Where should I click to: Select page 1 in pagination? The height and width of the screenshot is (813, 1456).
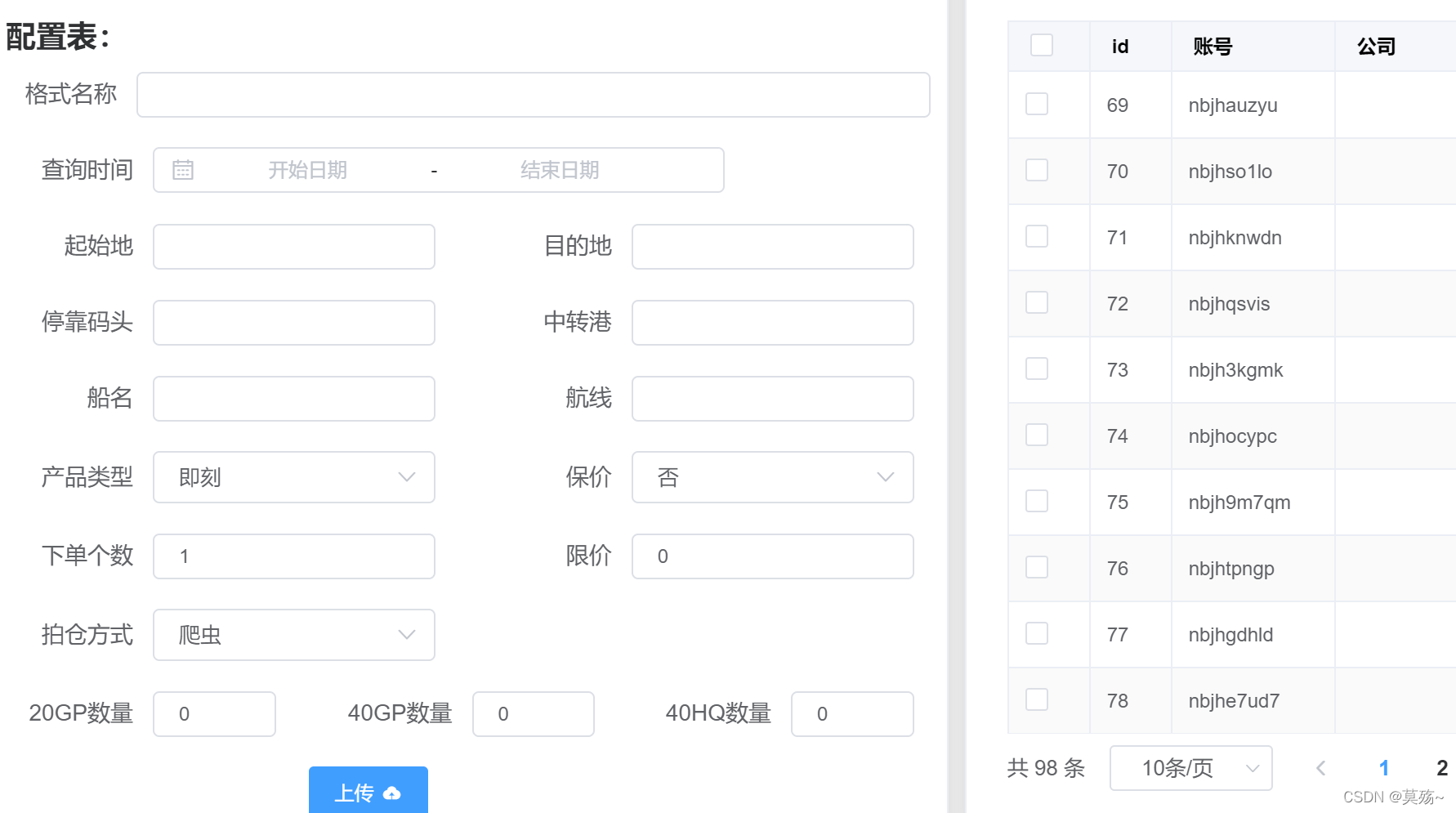click(x=1384, y=768)
